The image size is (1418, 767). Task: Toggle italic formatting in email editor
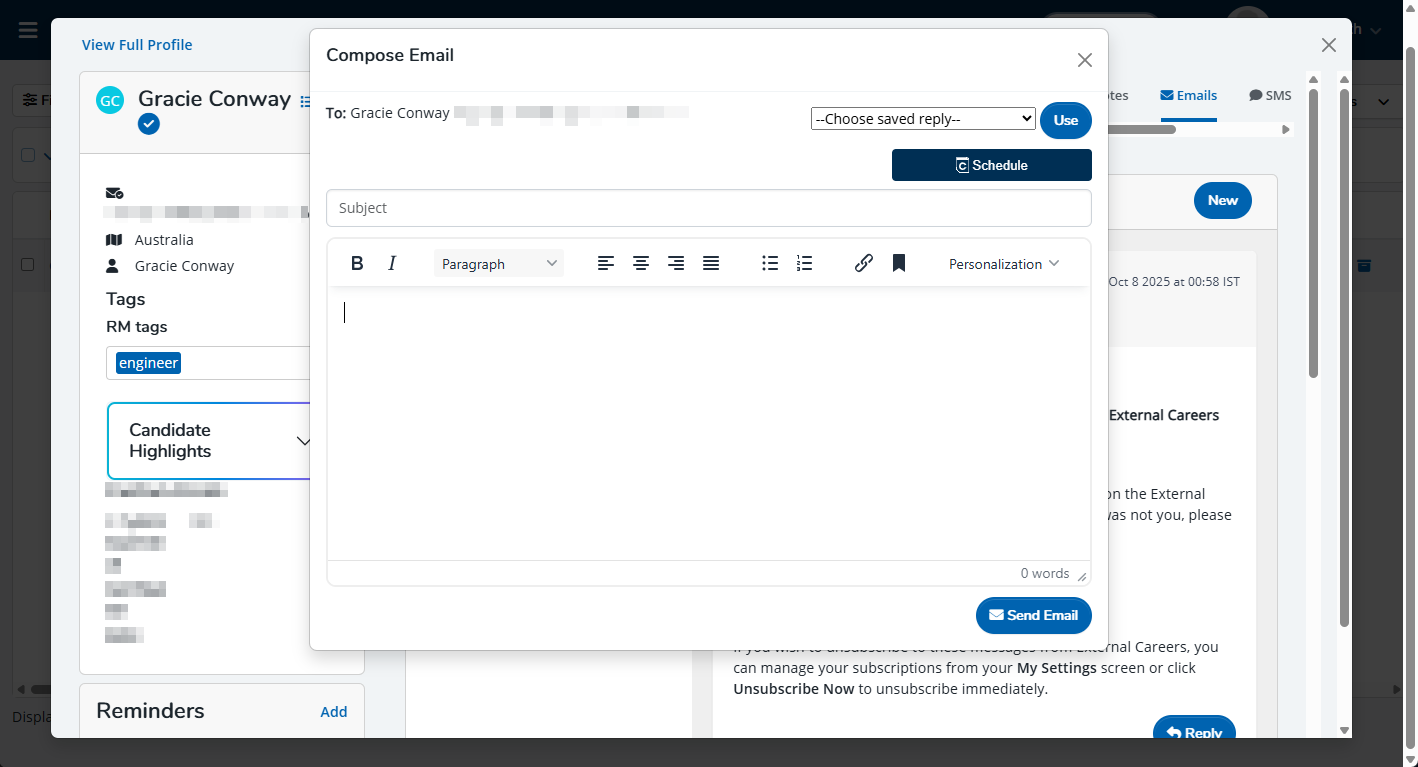(x=392, y=264)
